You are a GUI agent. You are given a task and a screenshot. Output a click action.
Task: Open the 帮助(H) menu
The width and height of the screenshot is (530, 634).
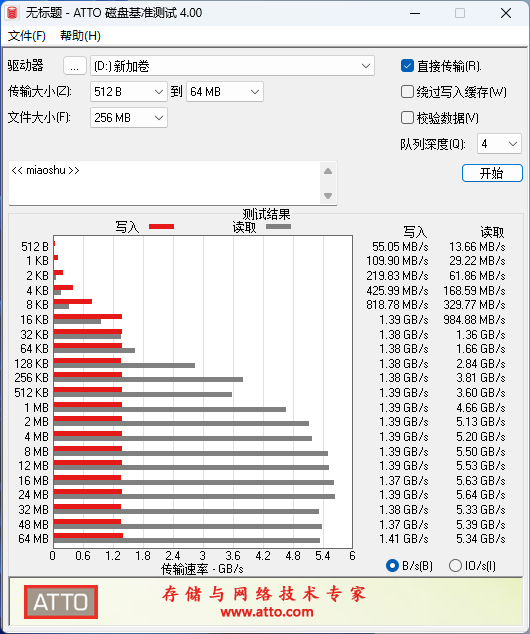[x=80, y=36]
